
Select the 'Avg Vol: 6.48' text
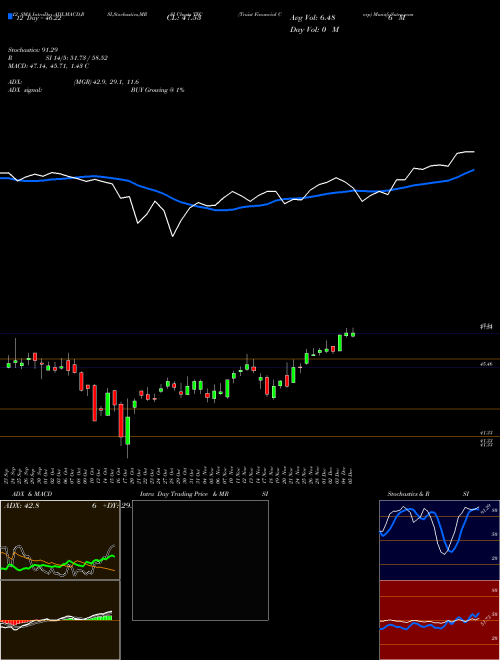[x=312, y=18]
